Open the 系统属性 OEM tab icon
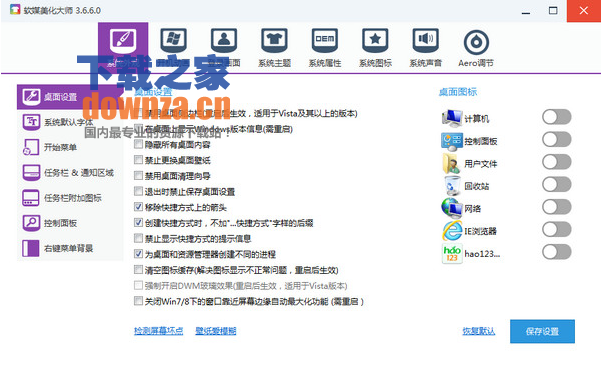 (325, 40)
